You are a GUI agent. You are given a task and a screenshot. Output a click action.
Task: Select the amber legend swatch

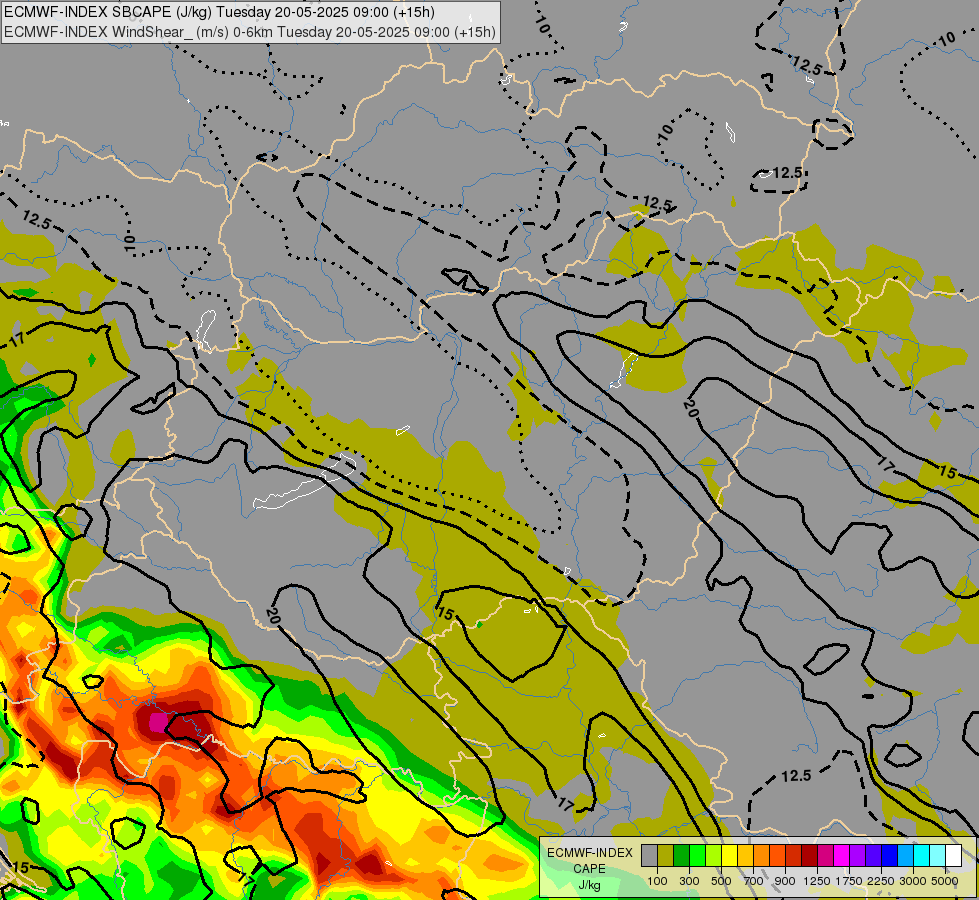tap(745, 855)
